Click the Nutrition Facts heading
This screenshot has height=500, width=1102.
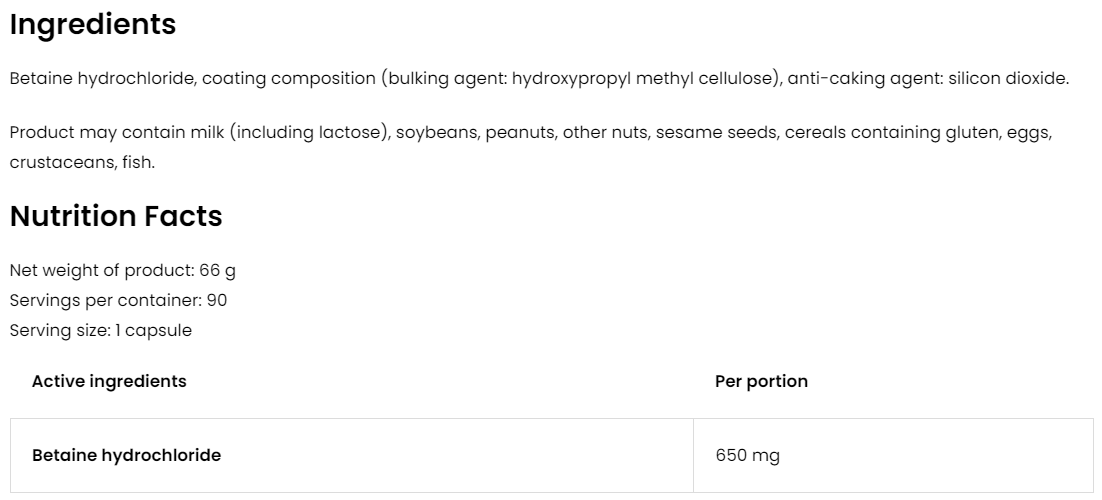coord(116,216)
